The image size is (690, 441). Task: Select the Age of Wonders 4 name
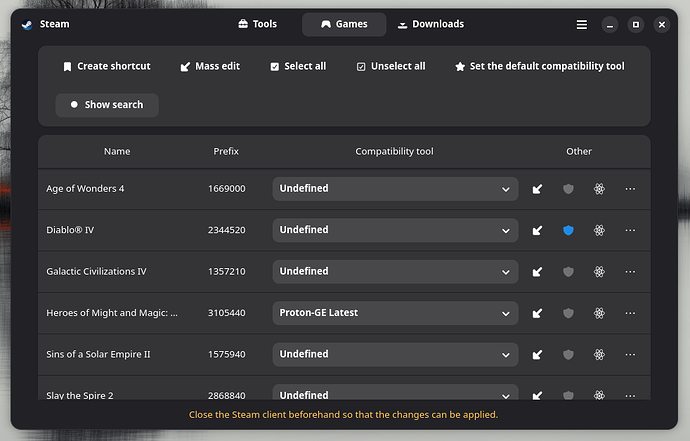(85, 188)
